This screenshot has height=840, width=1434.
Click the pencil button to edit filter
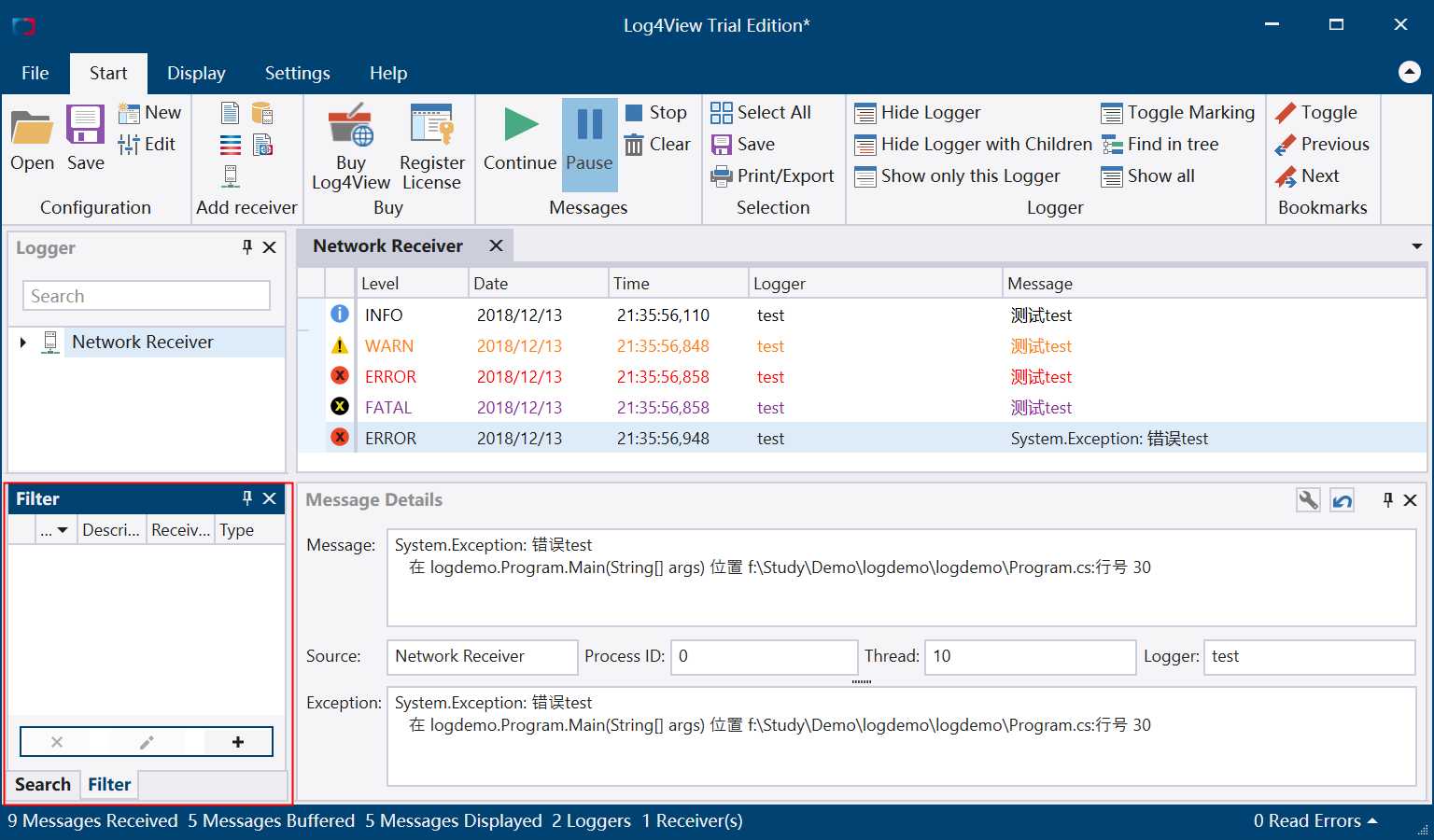click(147, 742)
